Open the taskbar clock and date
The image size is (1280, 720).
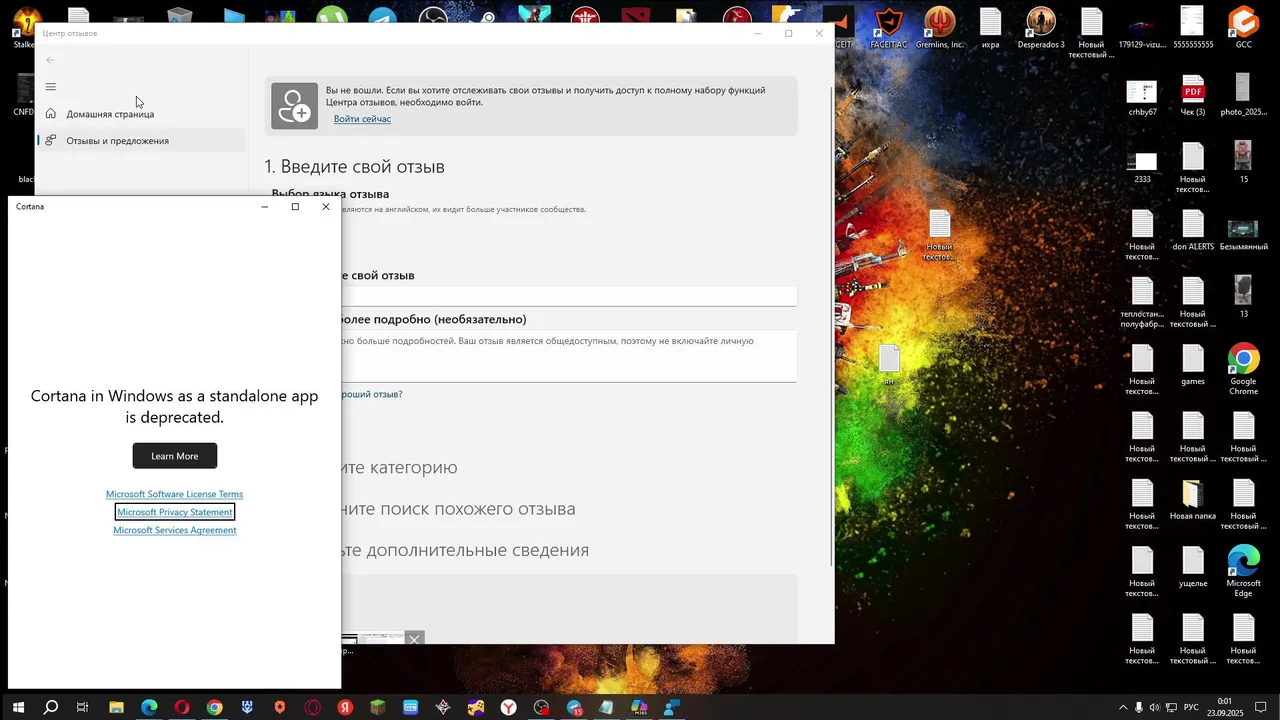click(1225, 707)
